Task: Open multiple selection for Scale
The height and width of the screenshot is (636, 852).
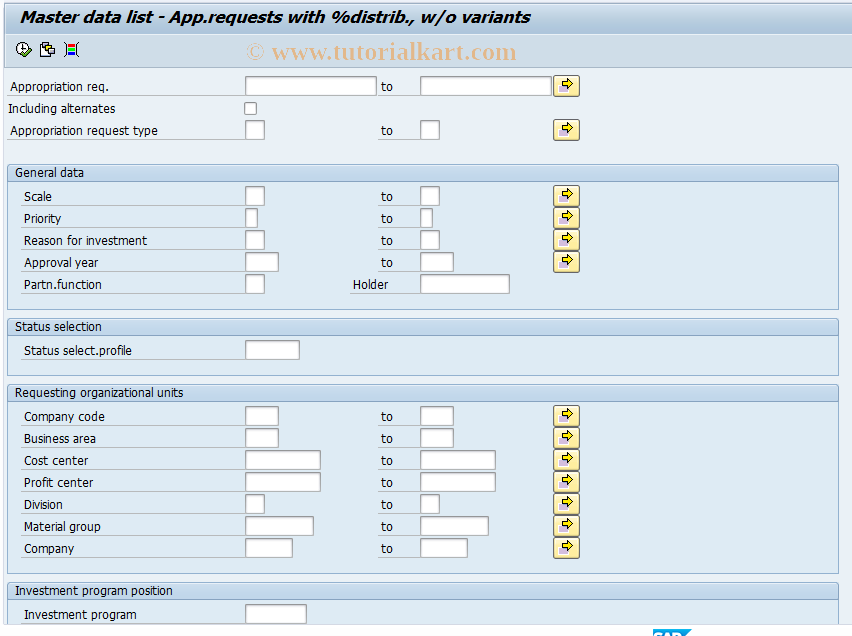Action: pos(566,196)
